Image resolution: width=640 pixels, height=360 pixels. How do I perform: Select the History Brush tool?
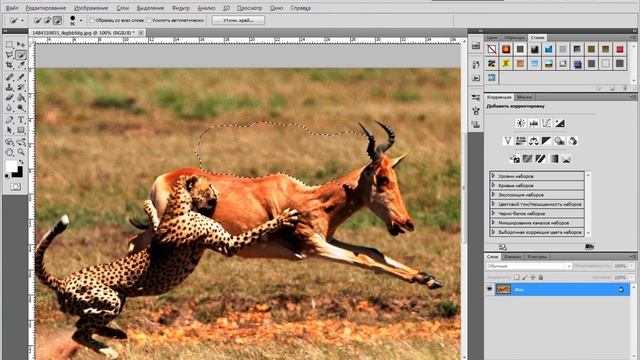click(x=21, y=87)
